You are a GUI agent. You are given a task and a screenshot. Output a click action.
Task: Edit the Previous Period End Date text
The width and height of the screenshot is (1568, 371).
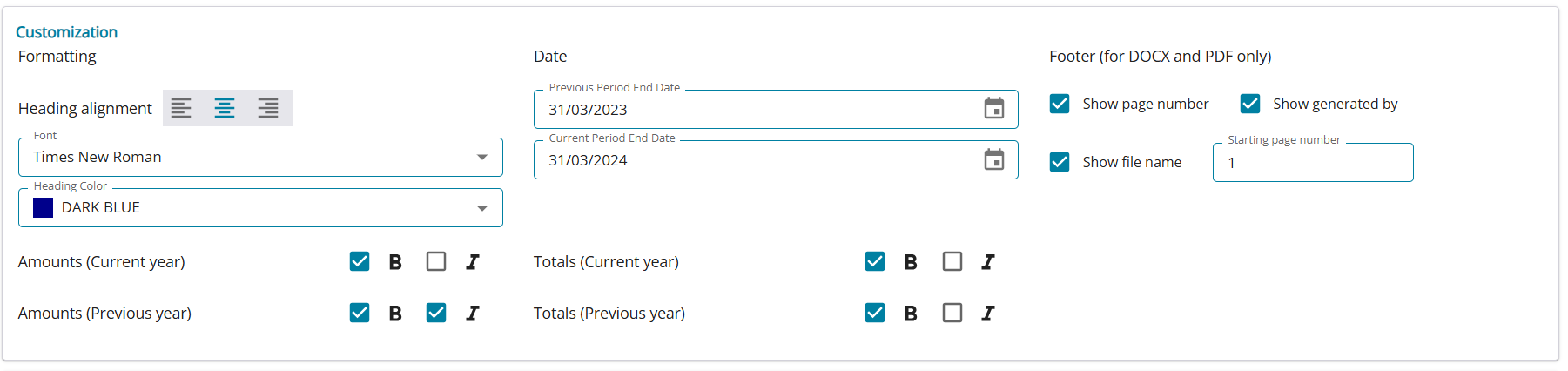coord(588,110)
